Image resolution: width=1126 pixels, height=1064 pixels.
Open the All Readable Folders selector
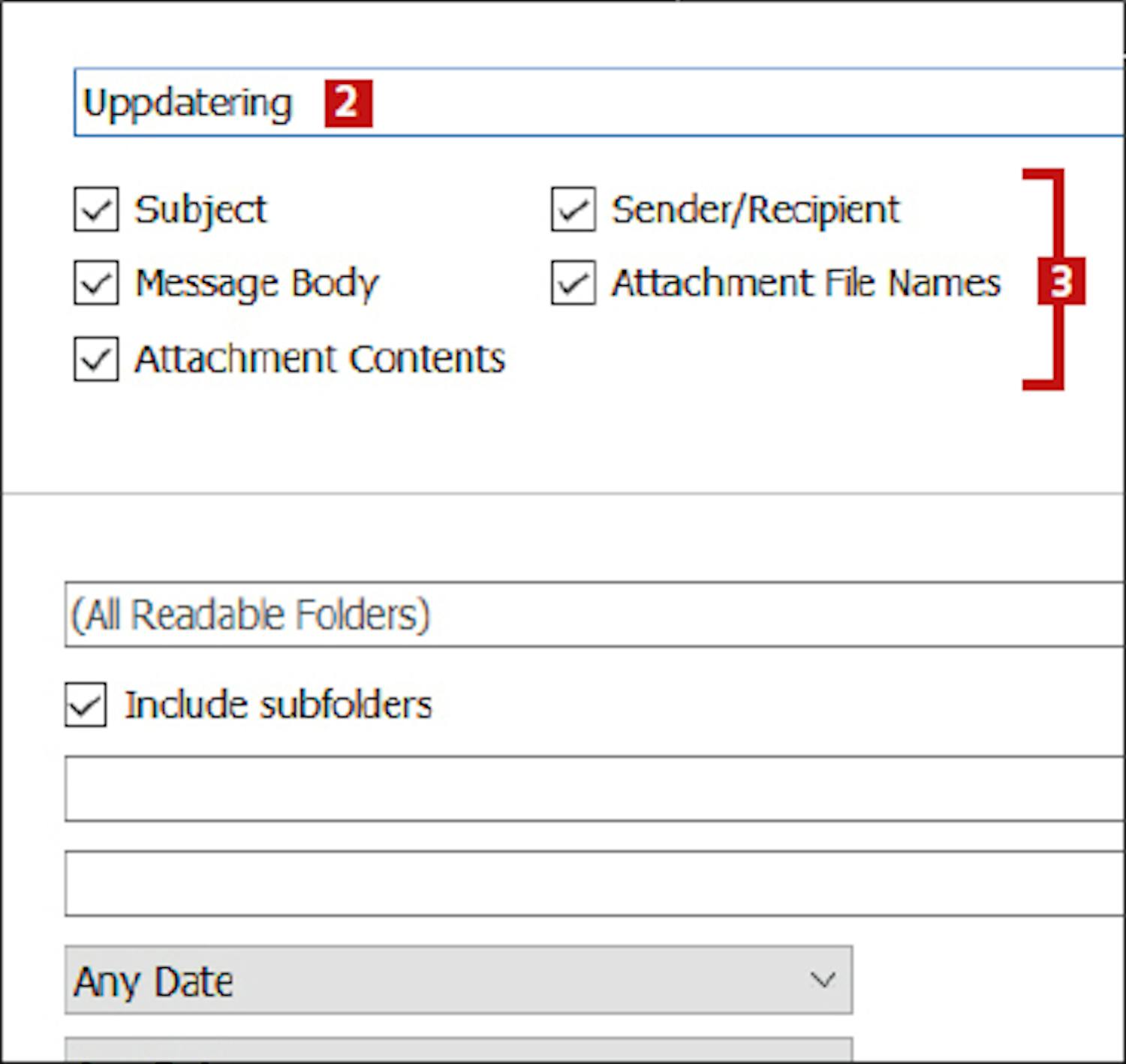point(593,615)
